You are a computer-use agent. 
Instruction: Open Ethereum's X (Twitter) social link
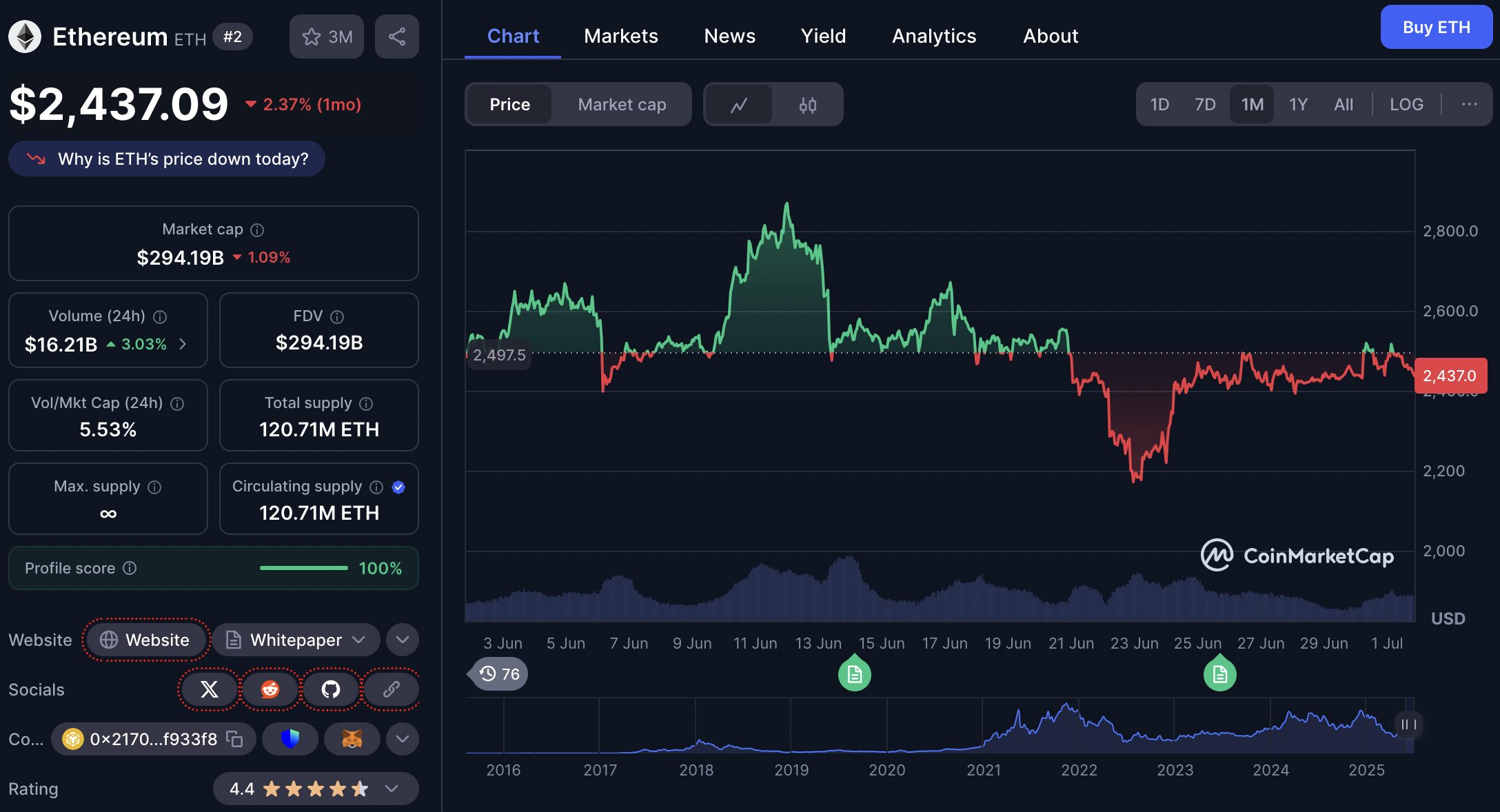[210, 689]
